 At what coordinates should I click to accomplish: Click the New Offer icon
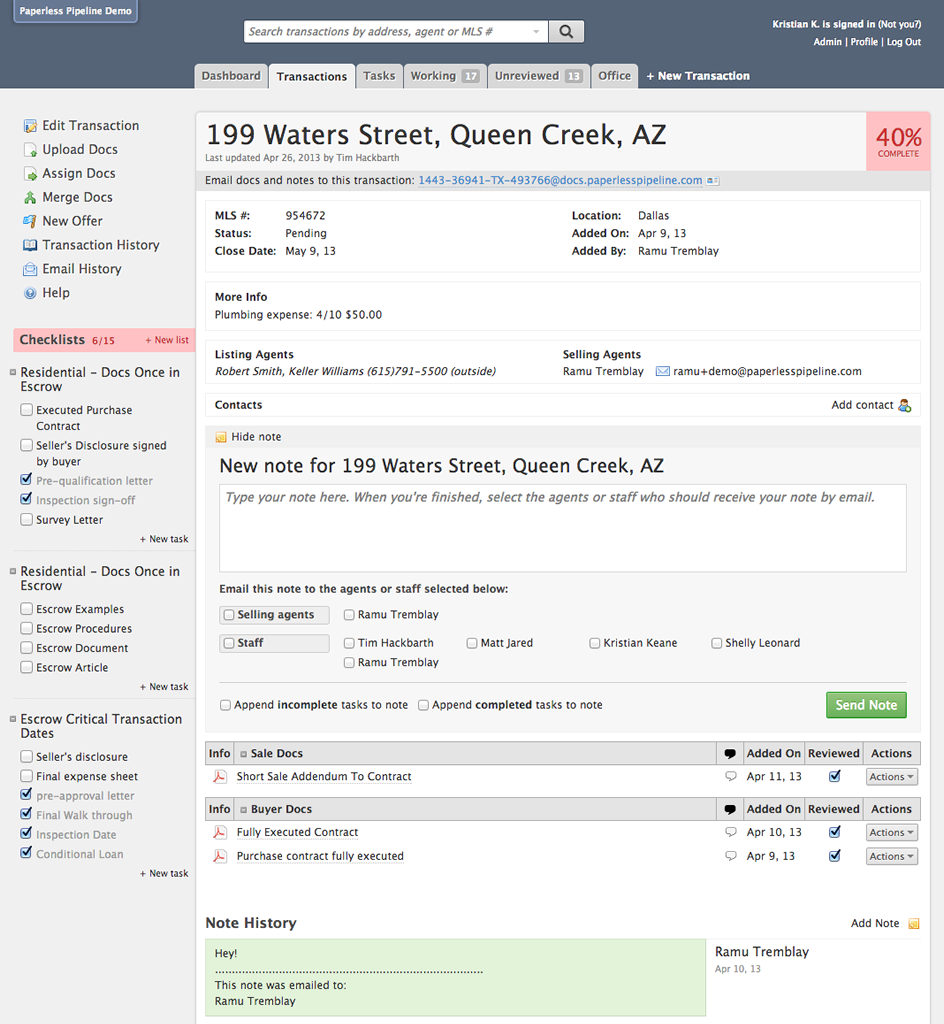[x=30, y=221]
